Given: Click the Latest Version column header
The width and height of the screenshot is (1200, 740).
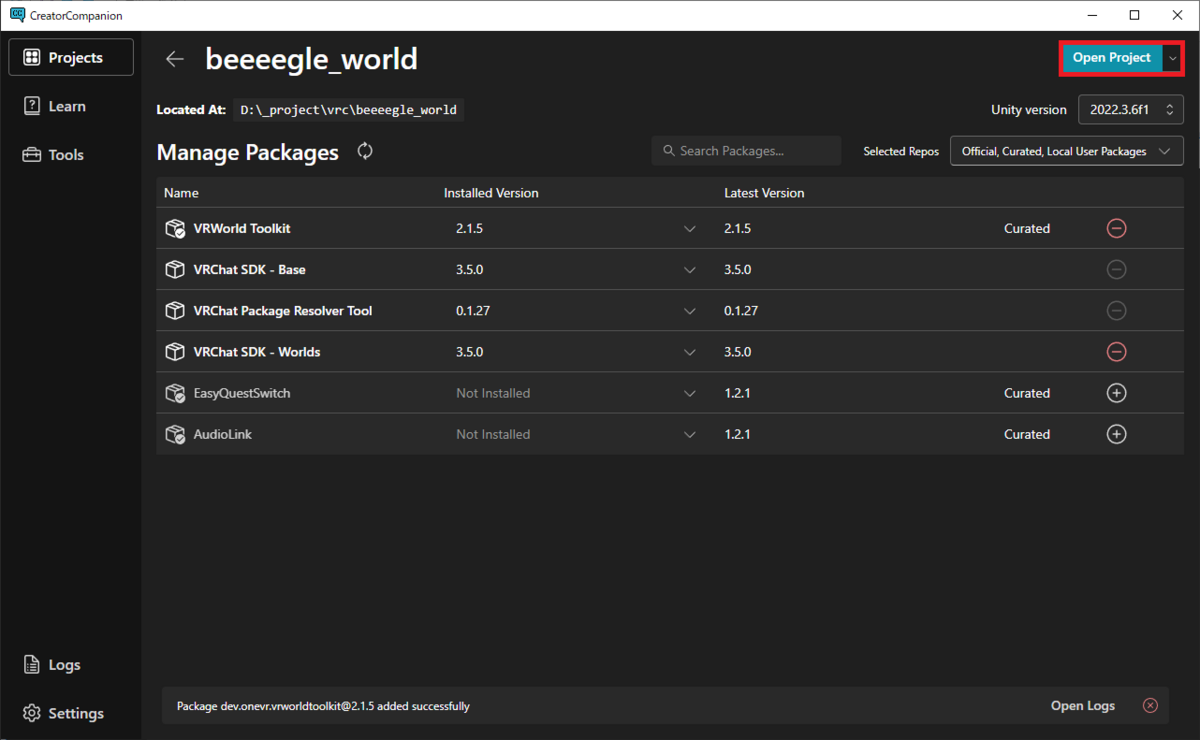Looking at the screenshot, I should [x=764, y=193].
